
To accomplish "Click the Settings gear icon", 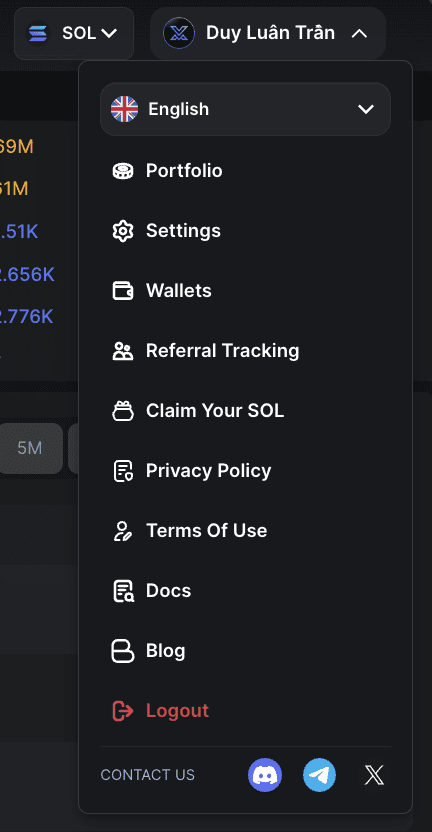I will [x=123, y=231].
